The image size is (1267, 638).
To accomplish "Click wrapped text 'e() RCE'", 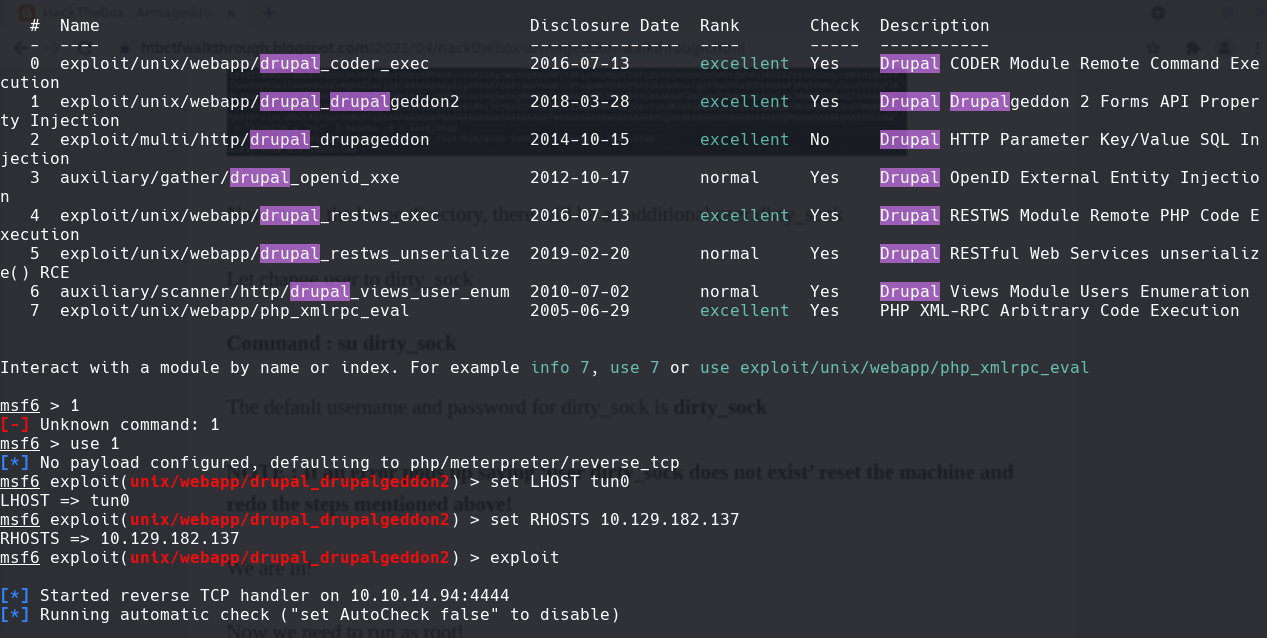I will tap(35, 273).
